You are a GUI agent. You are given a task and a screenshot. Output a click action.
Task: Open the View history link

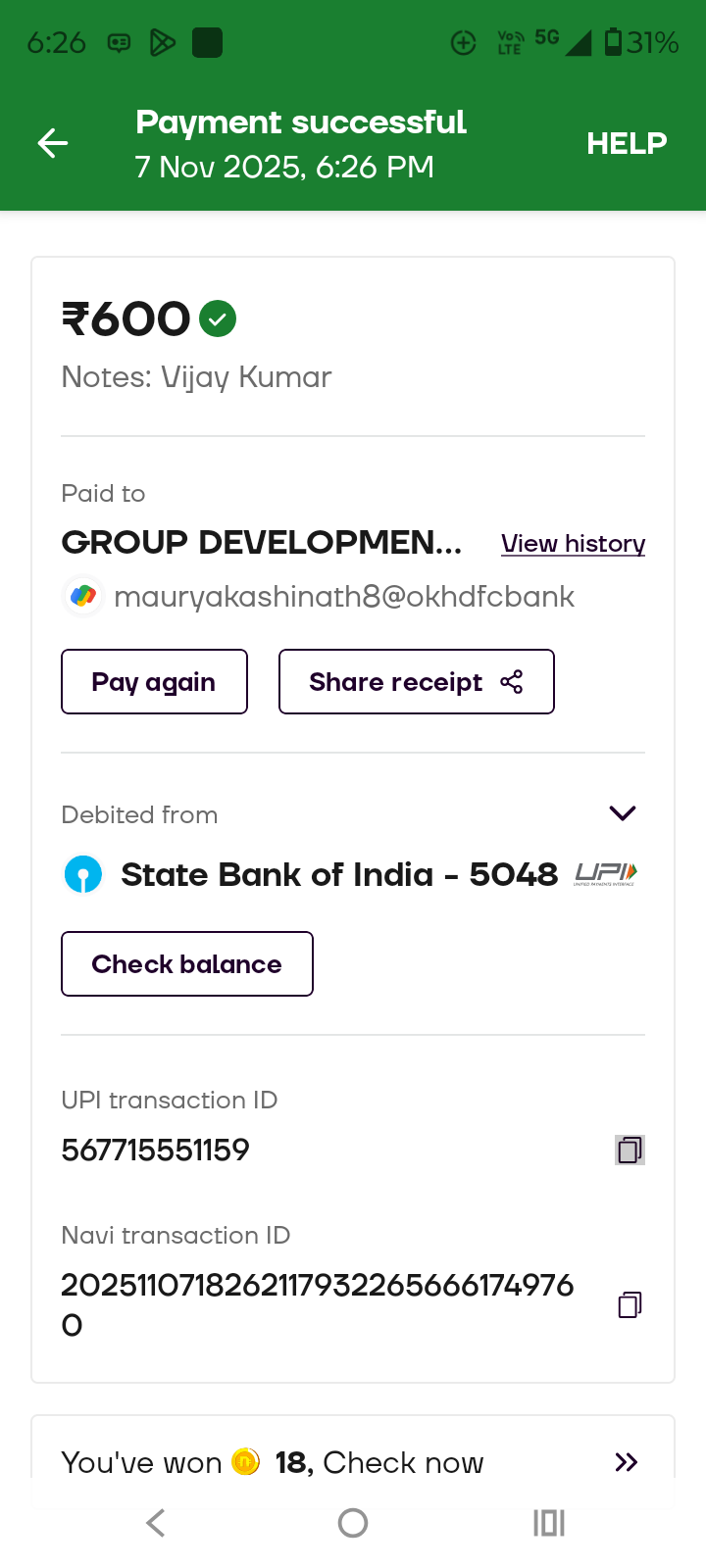coord(573,544)
